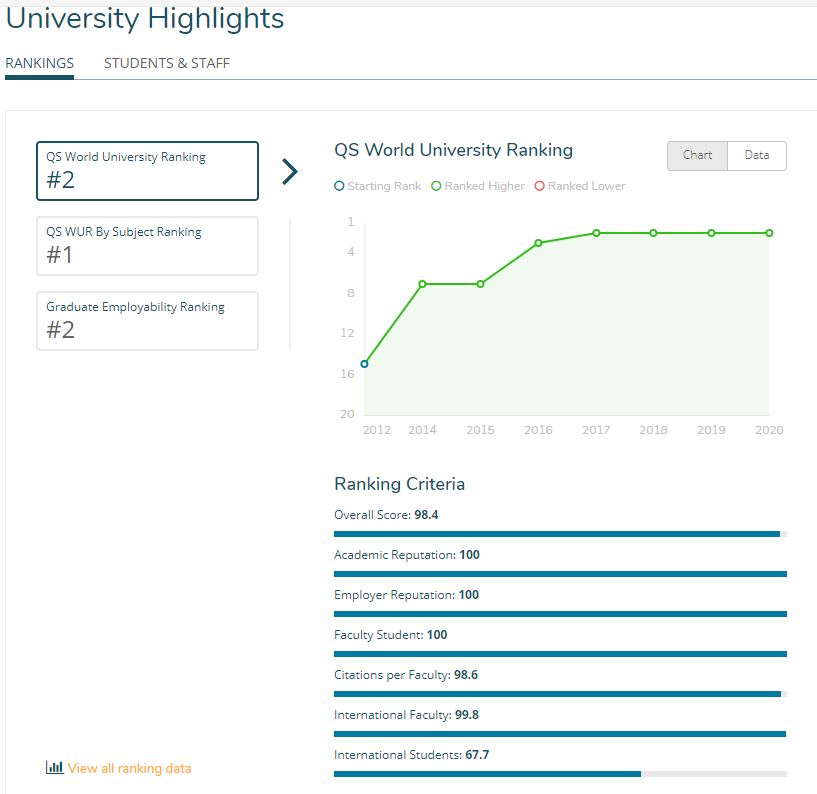
Task: Switch to Data view
Action: click(x=757, y=155)
